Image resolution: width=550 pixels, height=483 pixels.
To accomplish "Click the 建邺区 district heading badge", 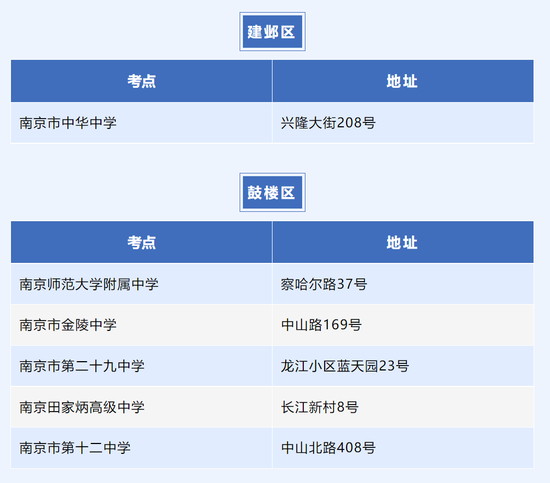I will tap(272, 32).
